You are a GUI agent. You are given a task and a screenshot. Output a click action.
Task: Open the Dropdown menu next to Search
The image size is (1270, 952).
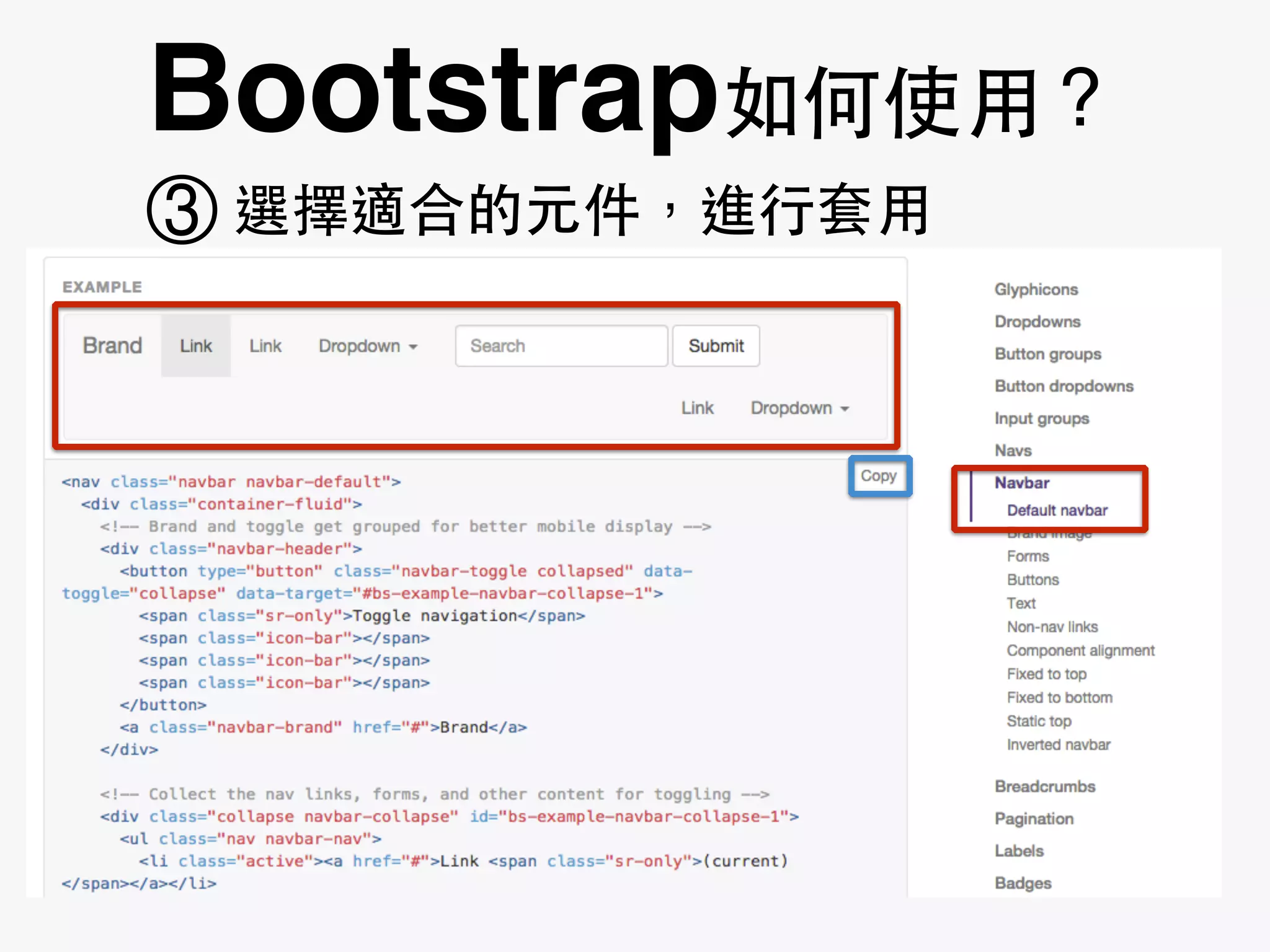click(x=368, y=345)
